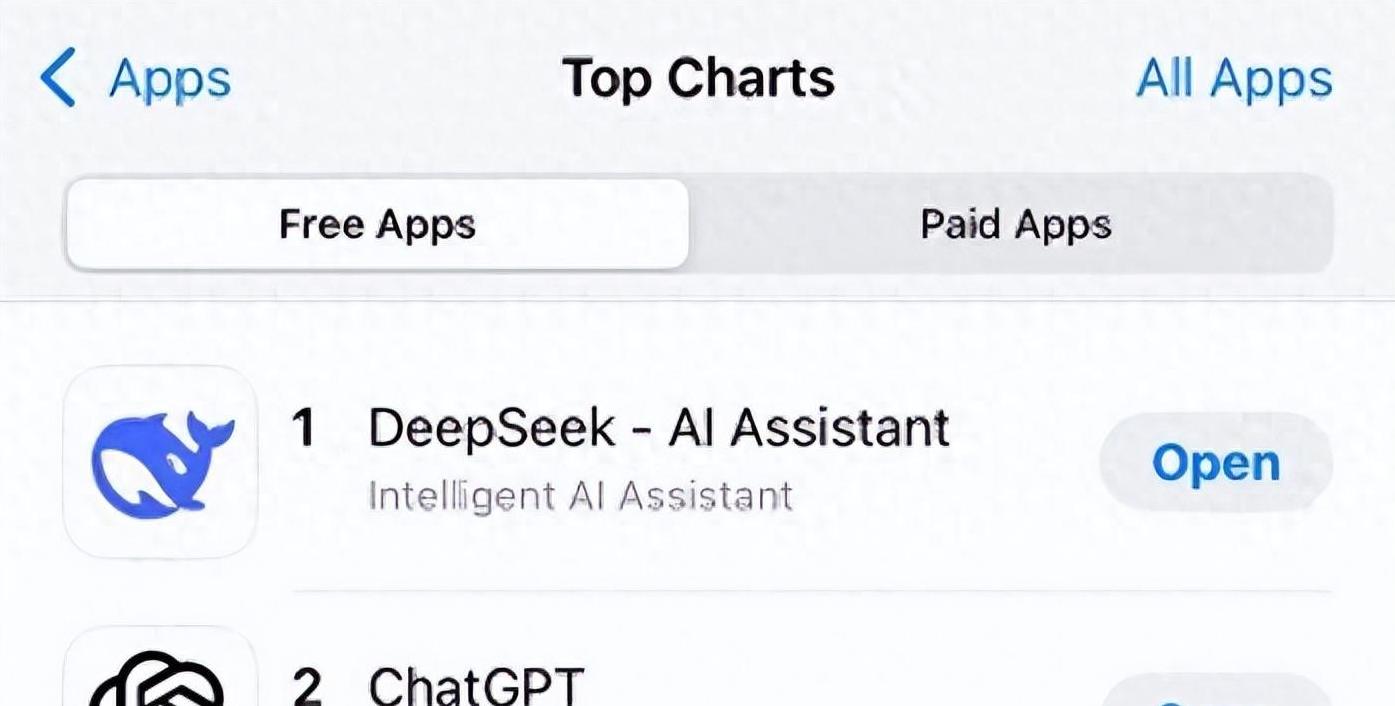
Task: Tap the DeepSeek whale app icon
Action: [160, 462]
